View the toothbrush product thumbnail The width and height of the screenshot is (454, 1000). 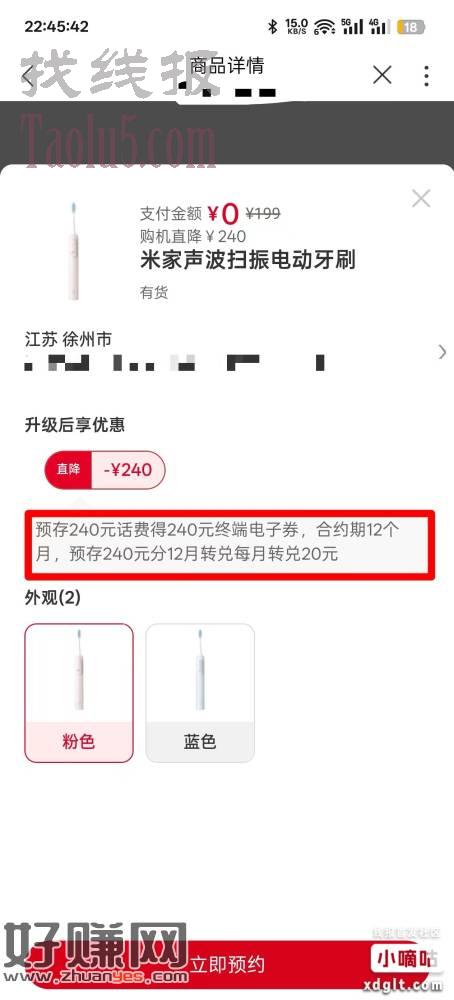pos(74,251)
